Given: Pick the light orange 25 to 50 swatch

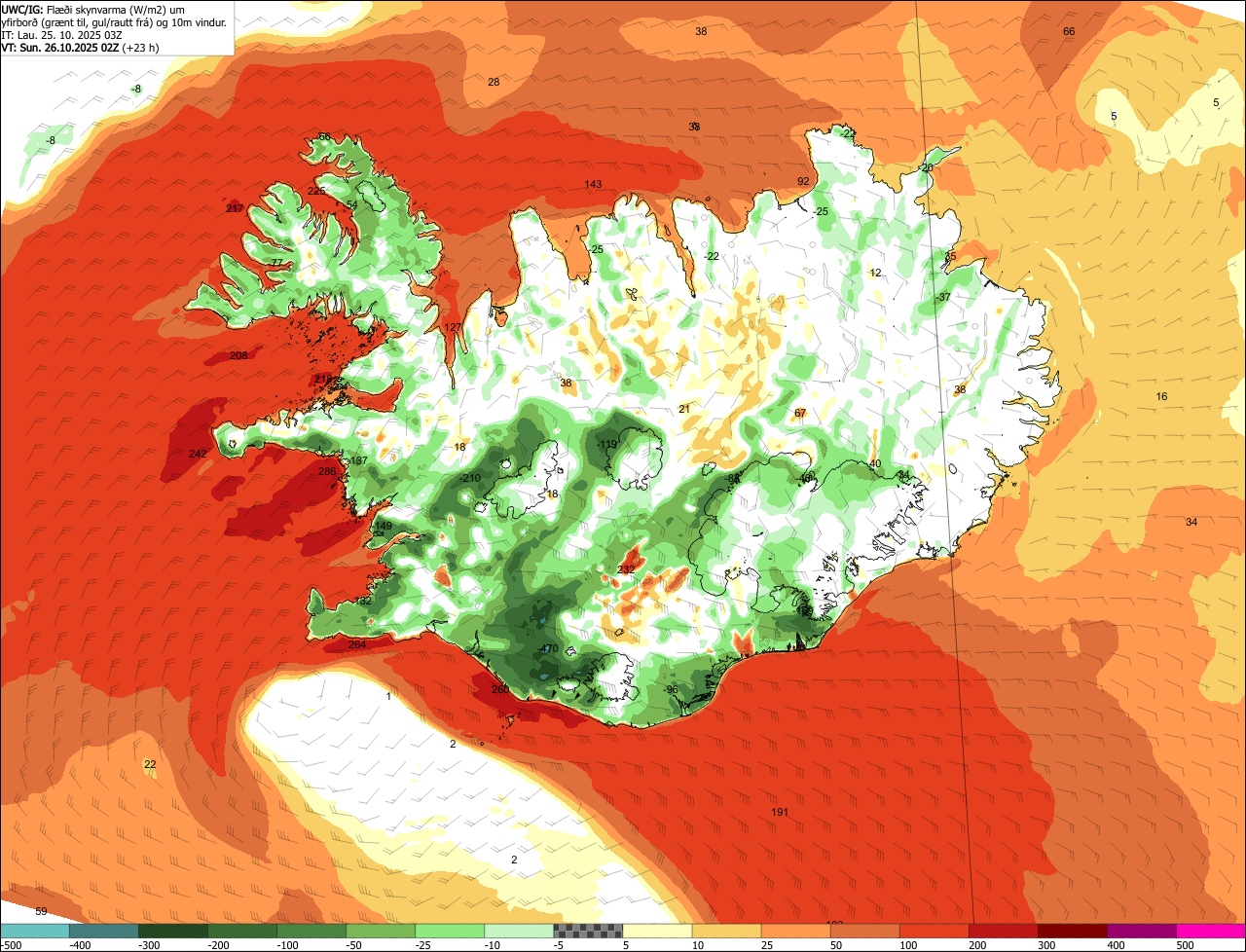Looking at the screenshot, I should 795,931.
